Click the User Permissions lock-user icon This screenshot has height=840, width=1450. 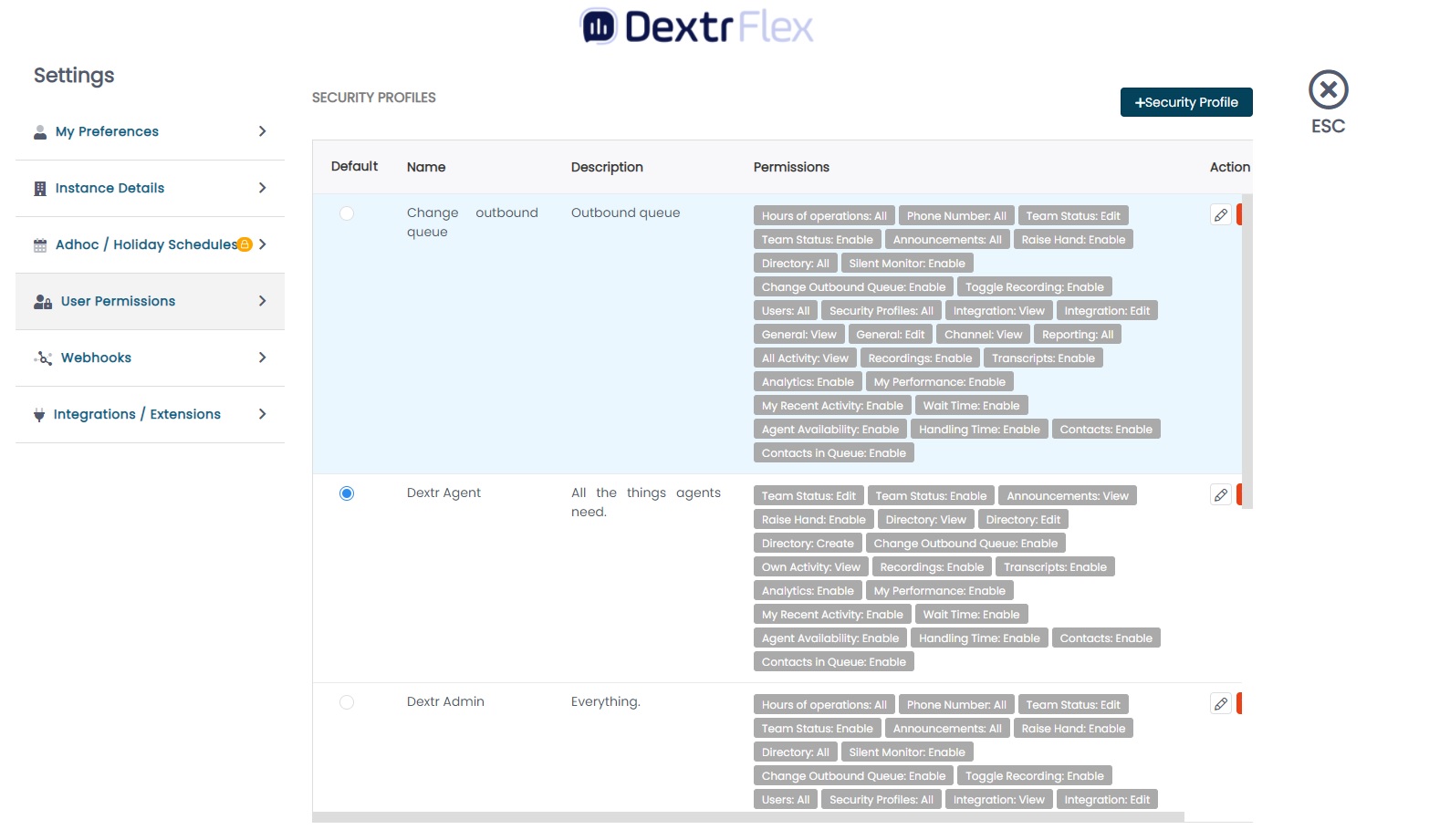tap(43, 302)
